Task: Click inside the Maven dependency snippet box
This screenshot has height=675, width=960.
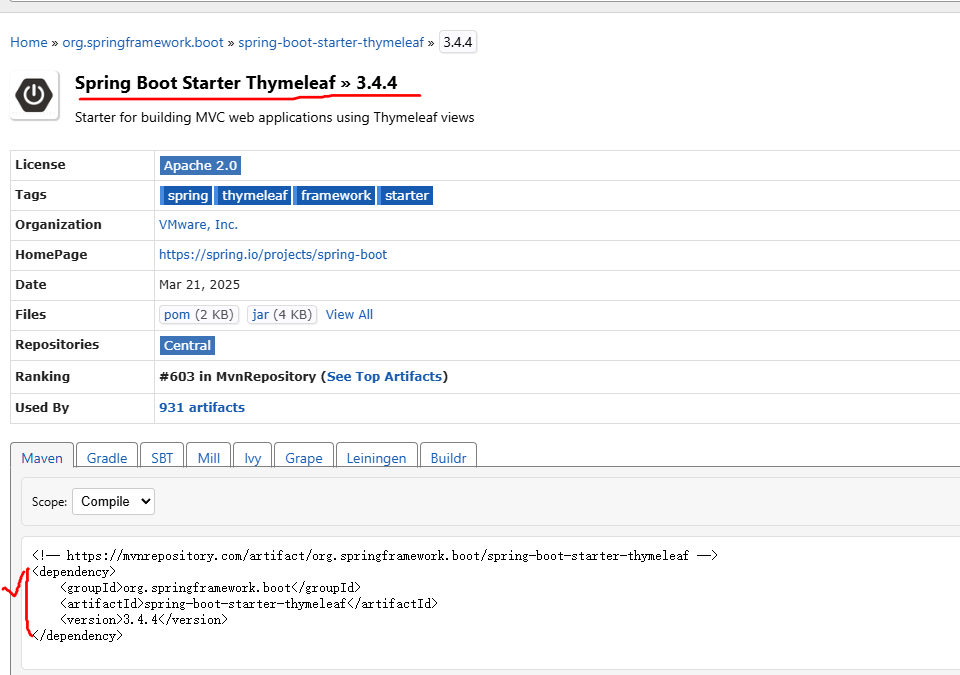Action: [x=490, y=603]
